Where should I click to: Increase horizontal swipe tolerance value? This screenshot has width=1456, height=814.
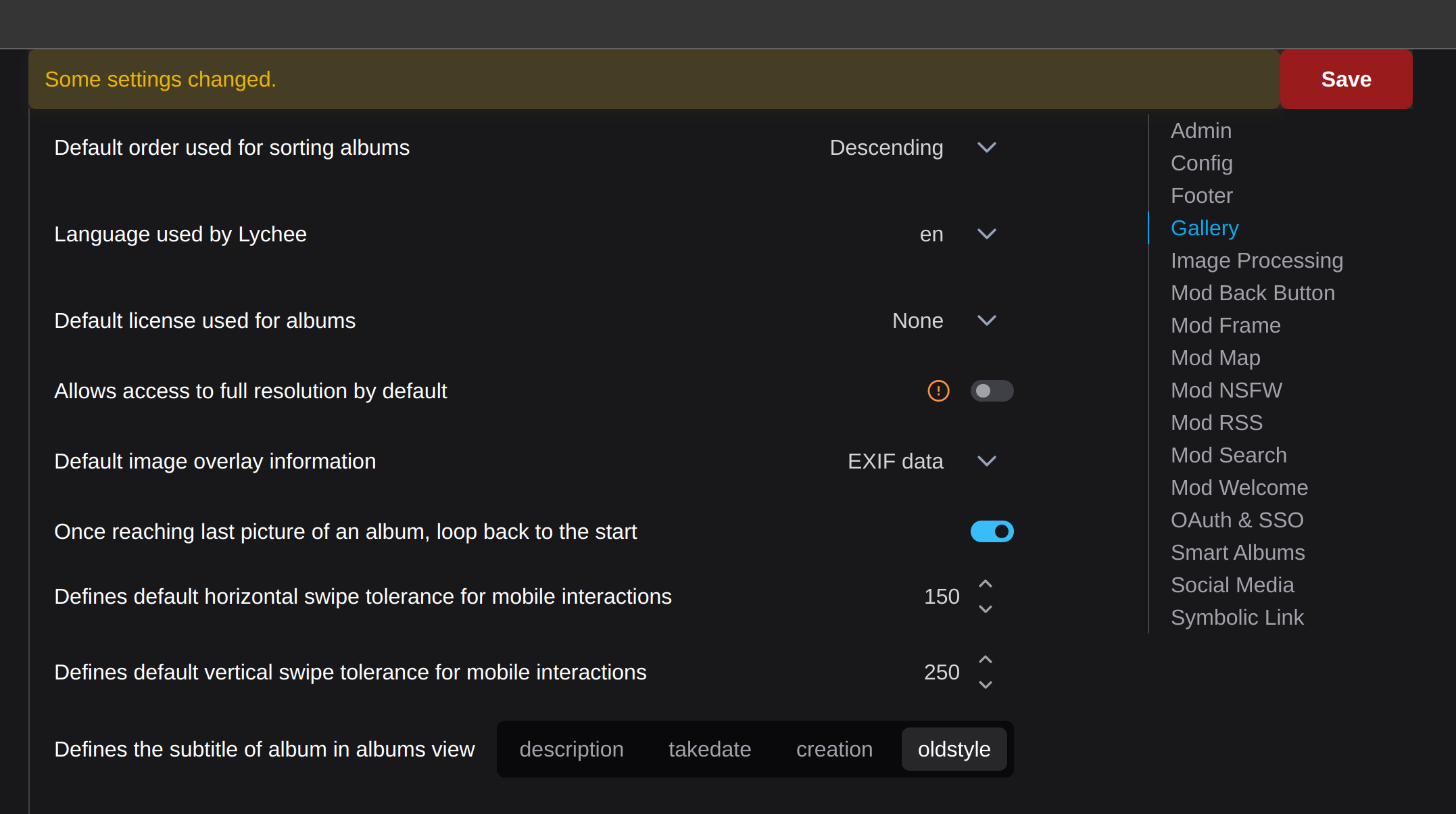coord(985,583)
